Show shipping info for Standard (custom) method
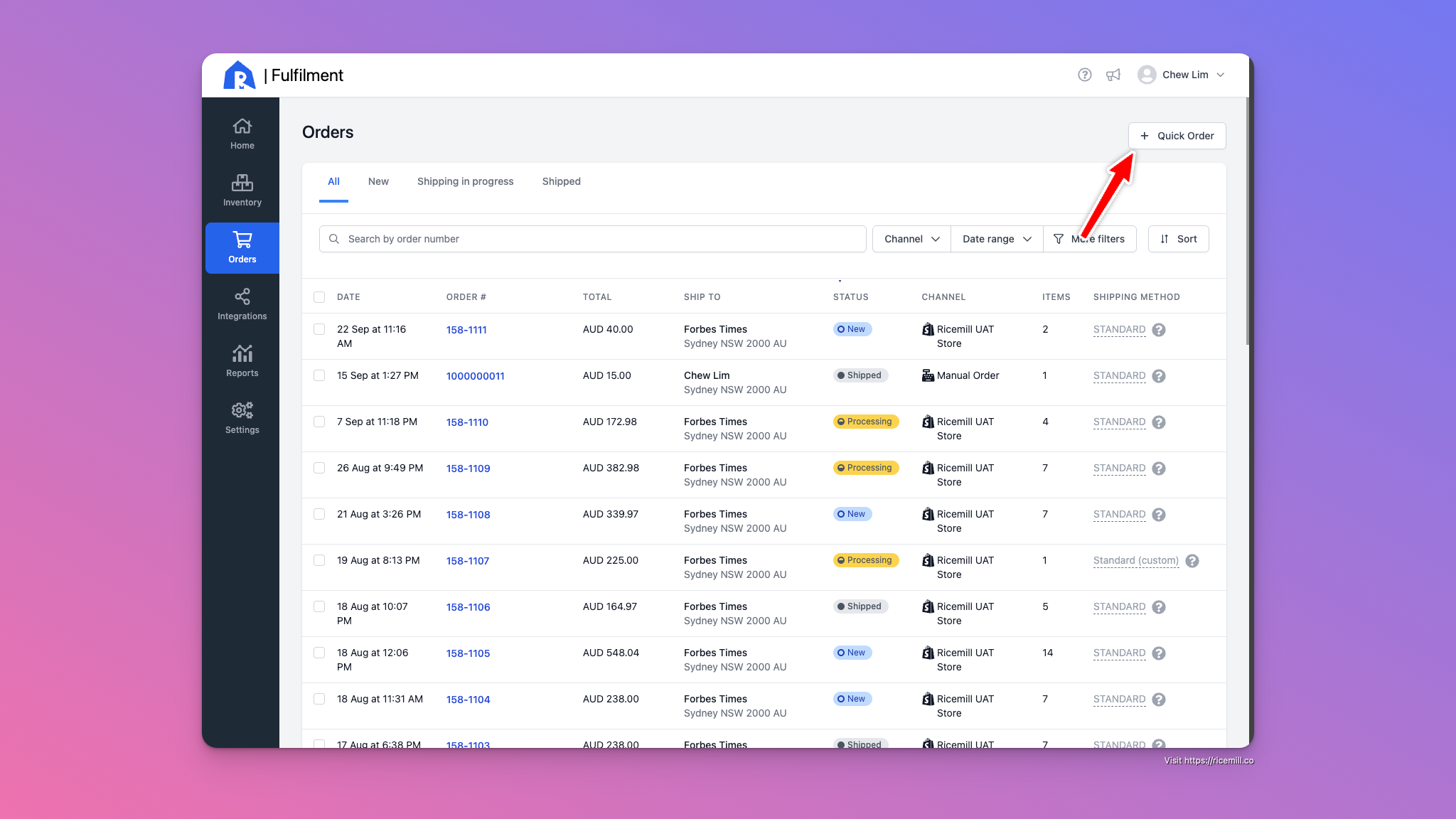 pos(1192,561)
